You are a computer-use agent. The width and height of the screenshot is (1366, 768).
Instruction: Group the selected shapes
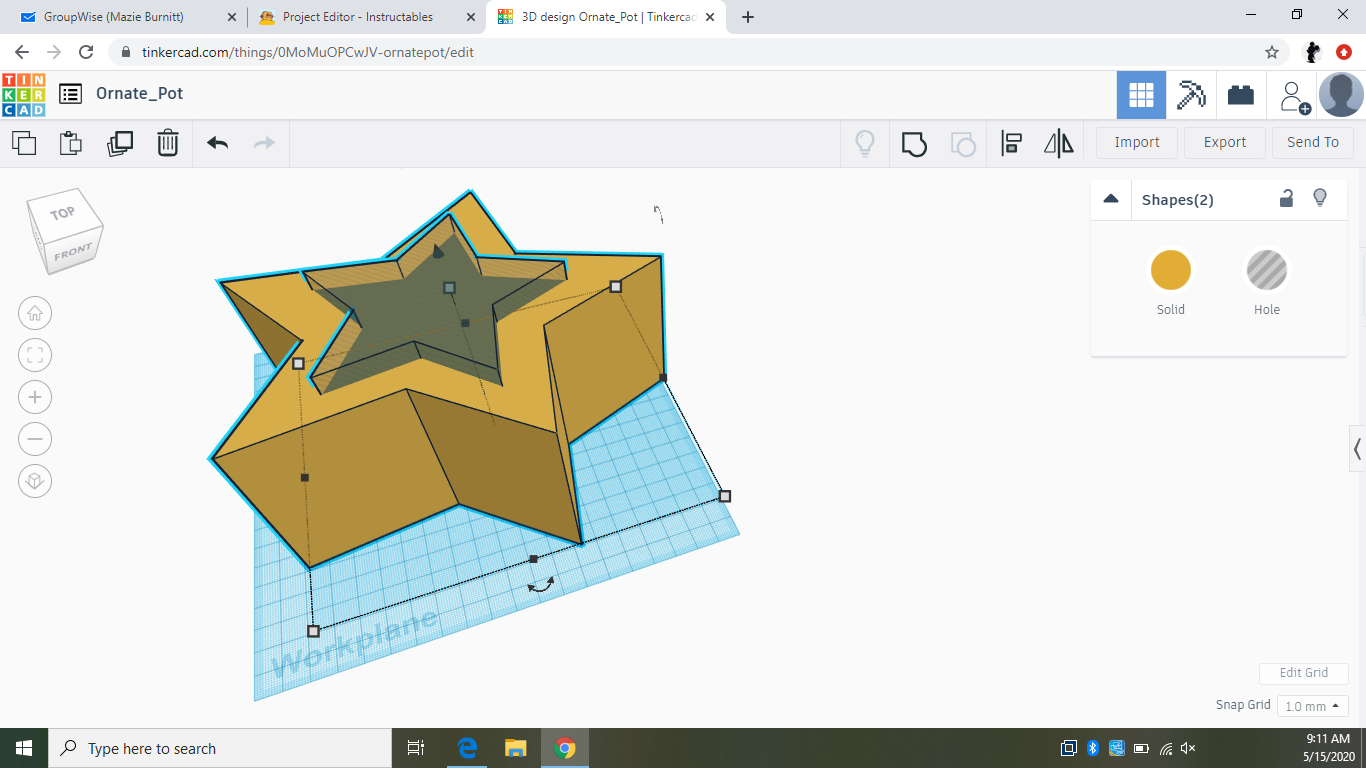coord(915,144)
